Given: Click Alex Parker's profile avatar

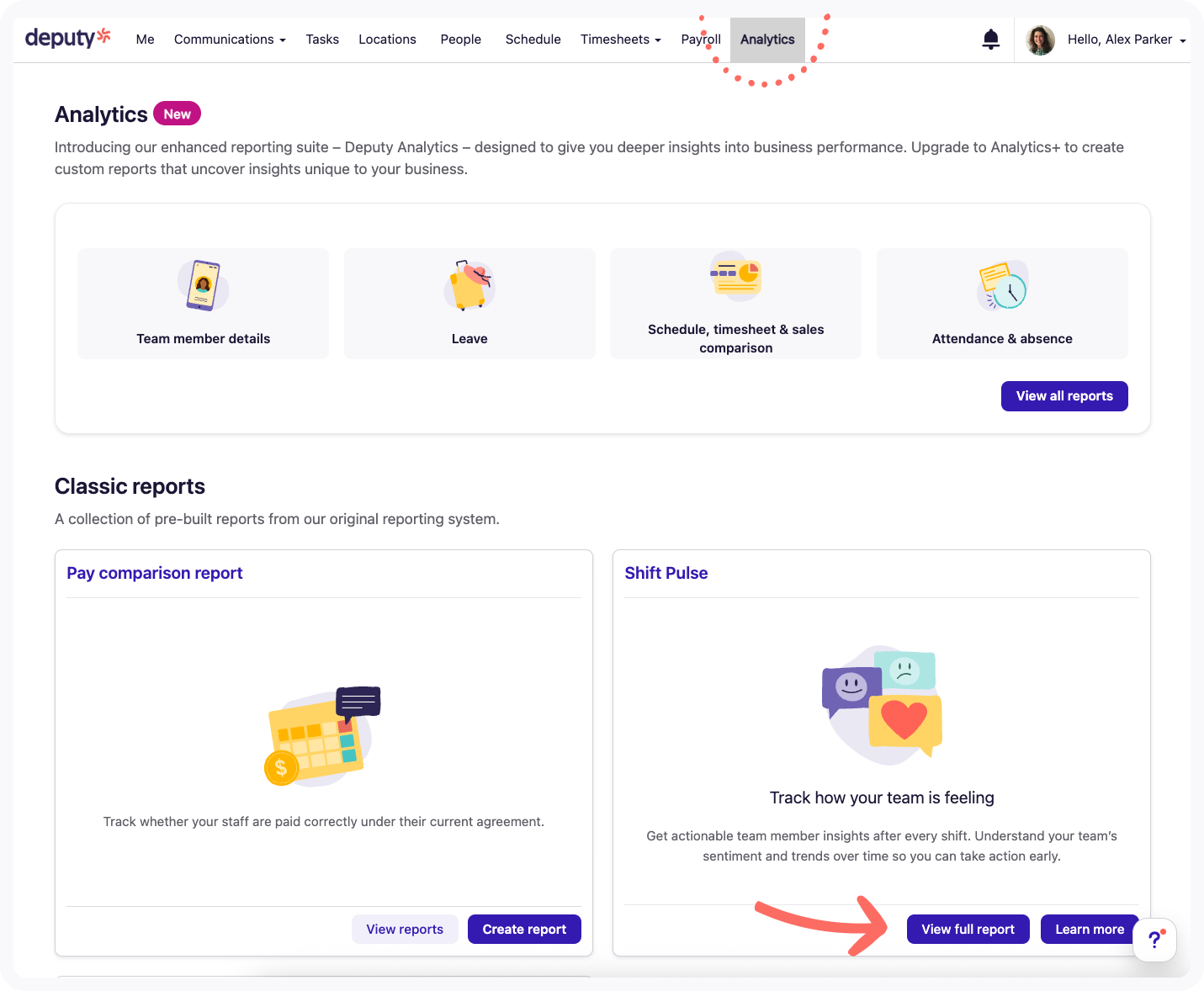Looking at the screenshot, I should coord(1041,40).
